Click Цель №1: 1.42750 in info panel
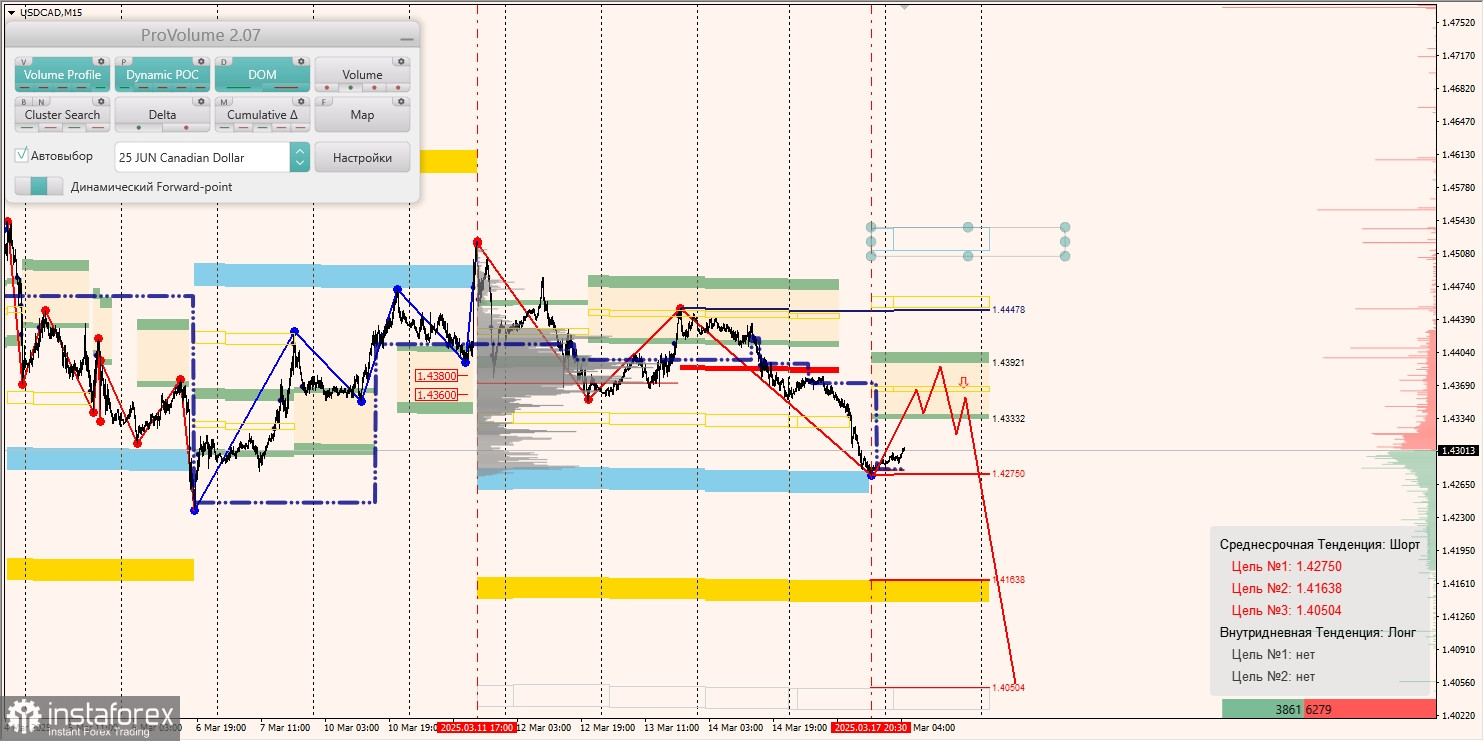 (x=1286, y=566)
